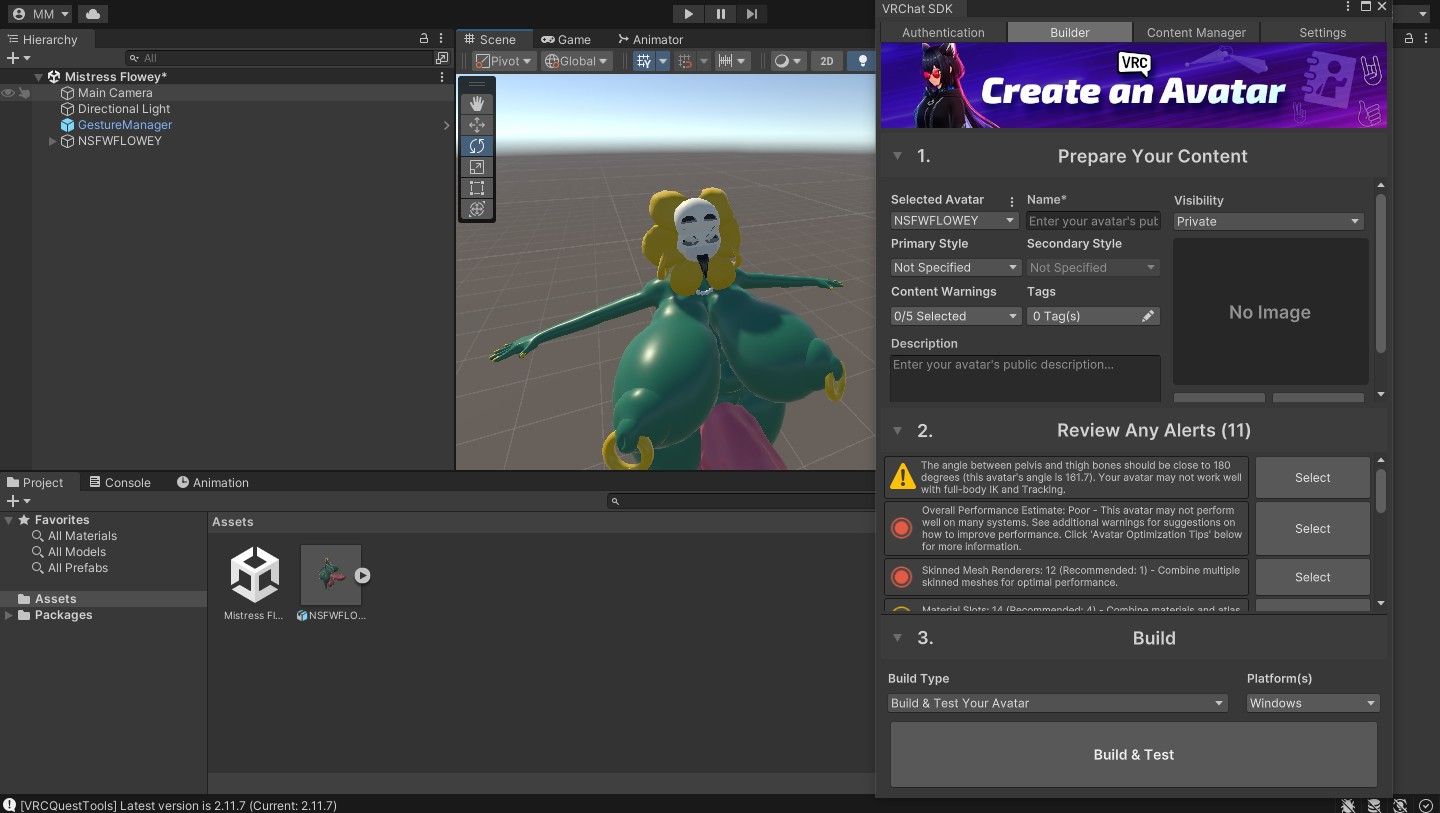Open the Console tab
Viewport: 1440px width, 813px height.
120,482
